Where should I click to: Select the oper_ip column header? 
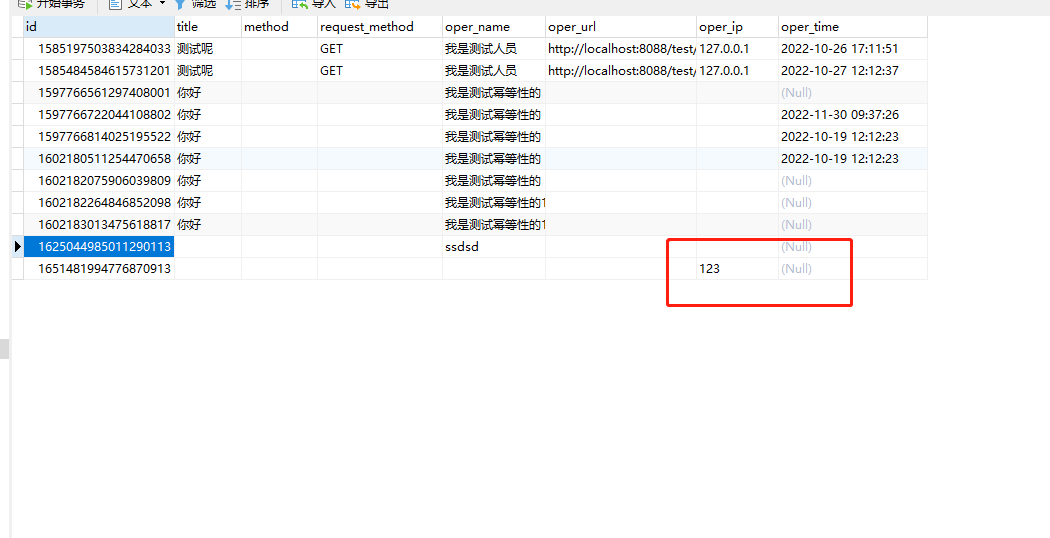[x=737, y=27]
